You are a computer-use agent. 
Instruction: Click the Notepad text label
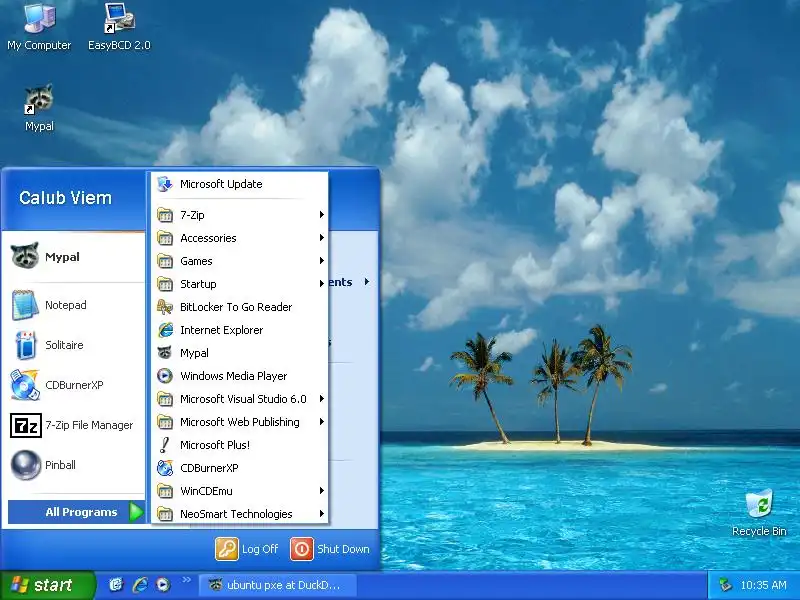point(66,305)
